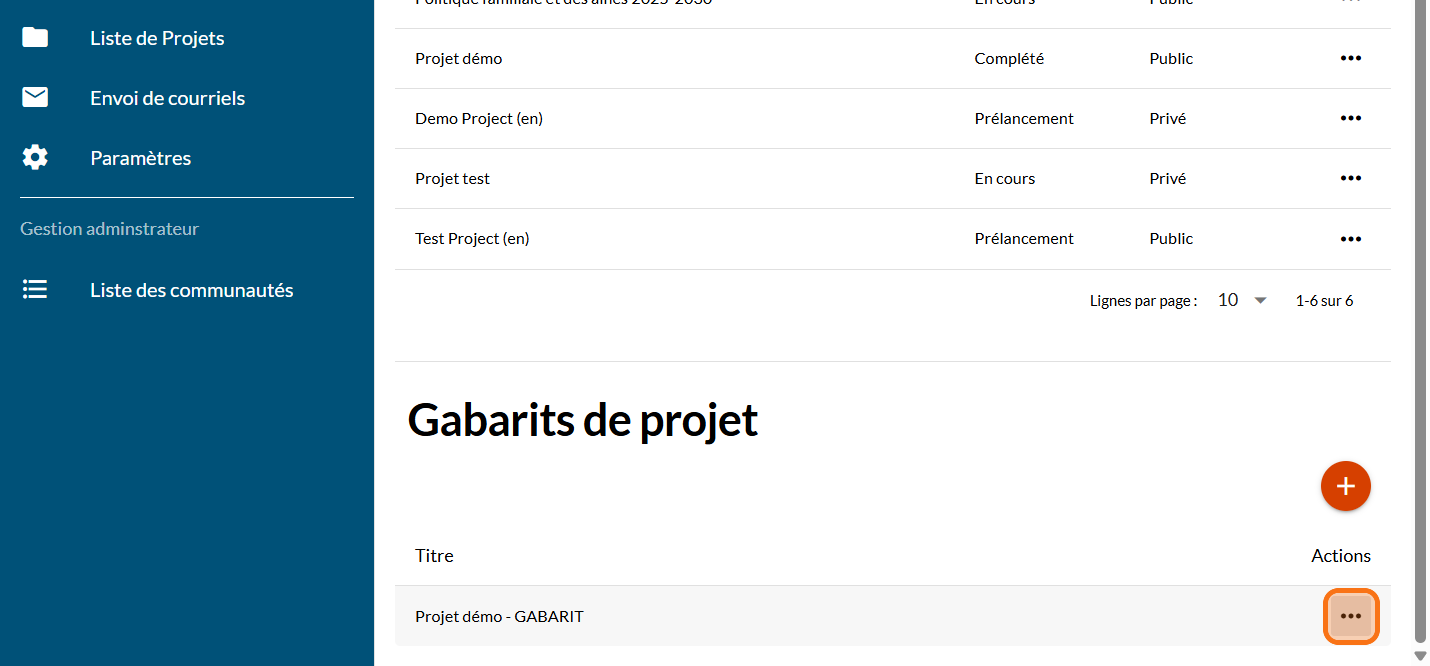Open actions menu for Projet démo row
Screen dimensions: 1430x666
(x=1350, y=59)
